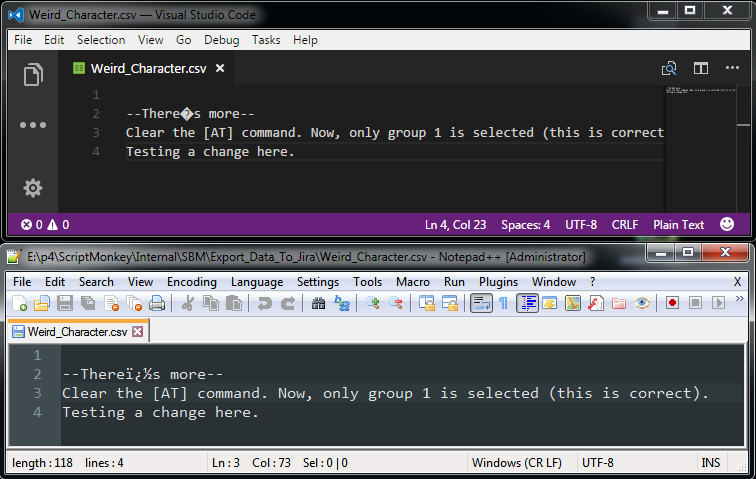Click Save All icon in Notepad++ toolbar
Viewport: 756px width, 479px height.
point(88,303)
